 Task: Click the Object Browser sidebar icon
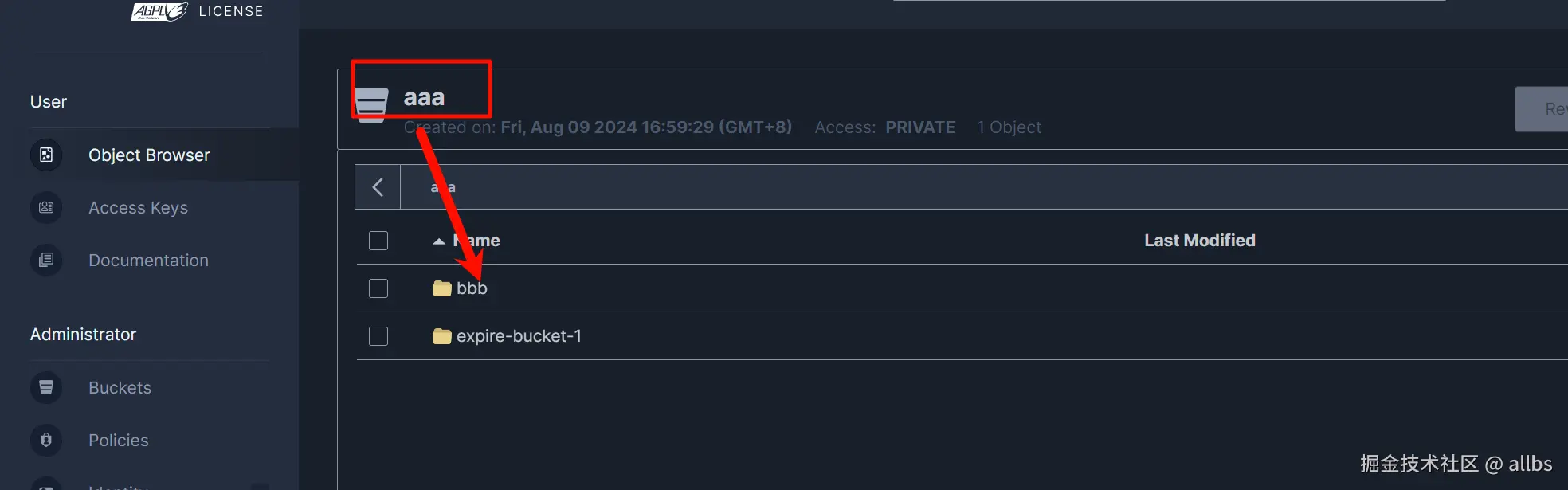(46, 155)
